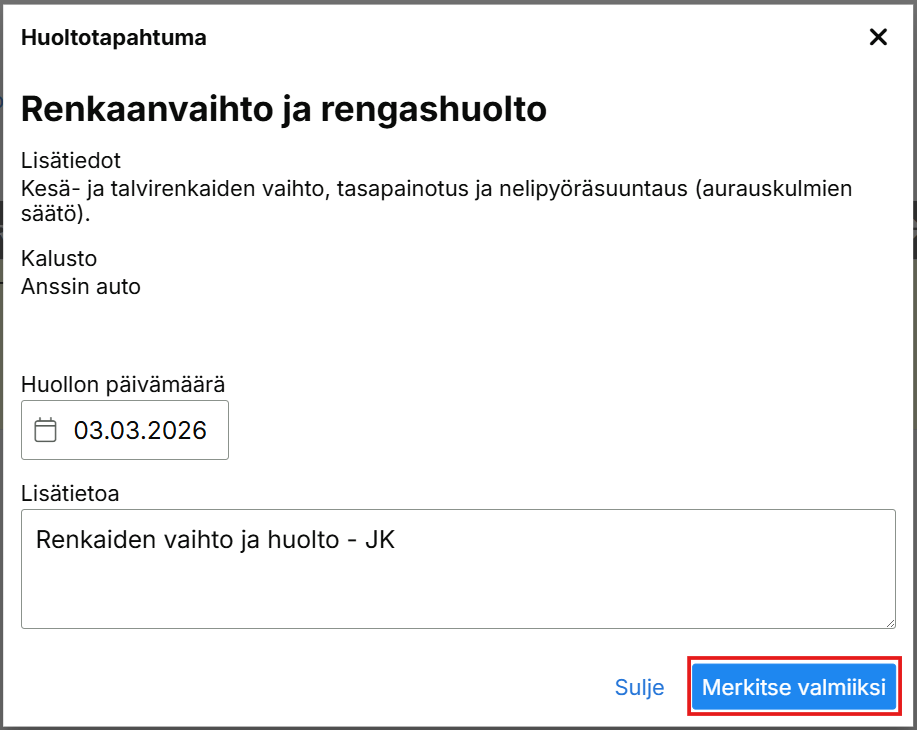Viewport: 917px width, 730px height.
Task: Click the Renkaanvaihto ja rengashuolto heading
Action: coord(283,109)
